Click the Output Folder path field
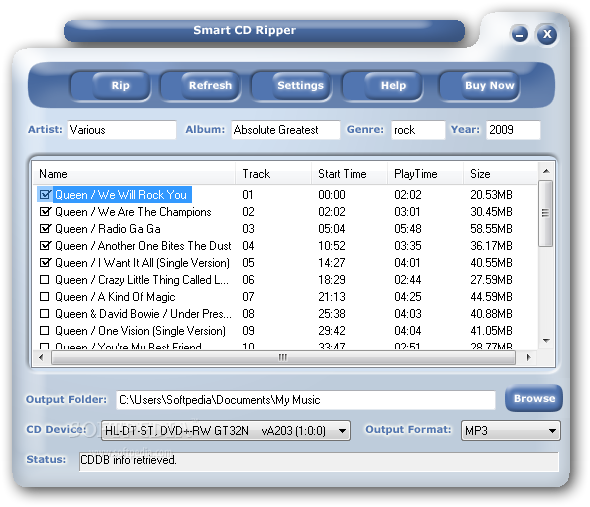The image size is (590, 507). coord(306,400)
